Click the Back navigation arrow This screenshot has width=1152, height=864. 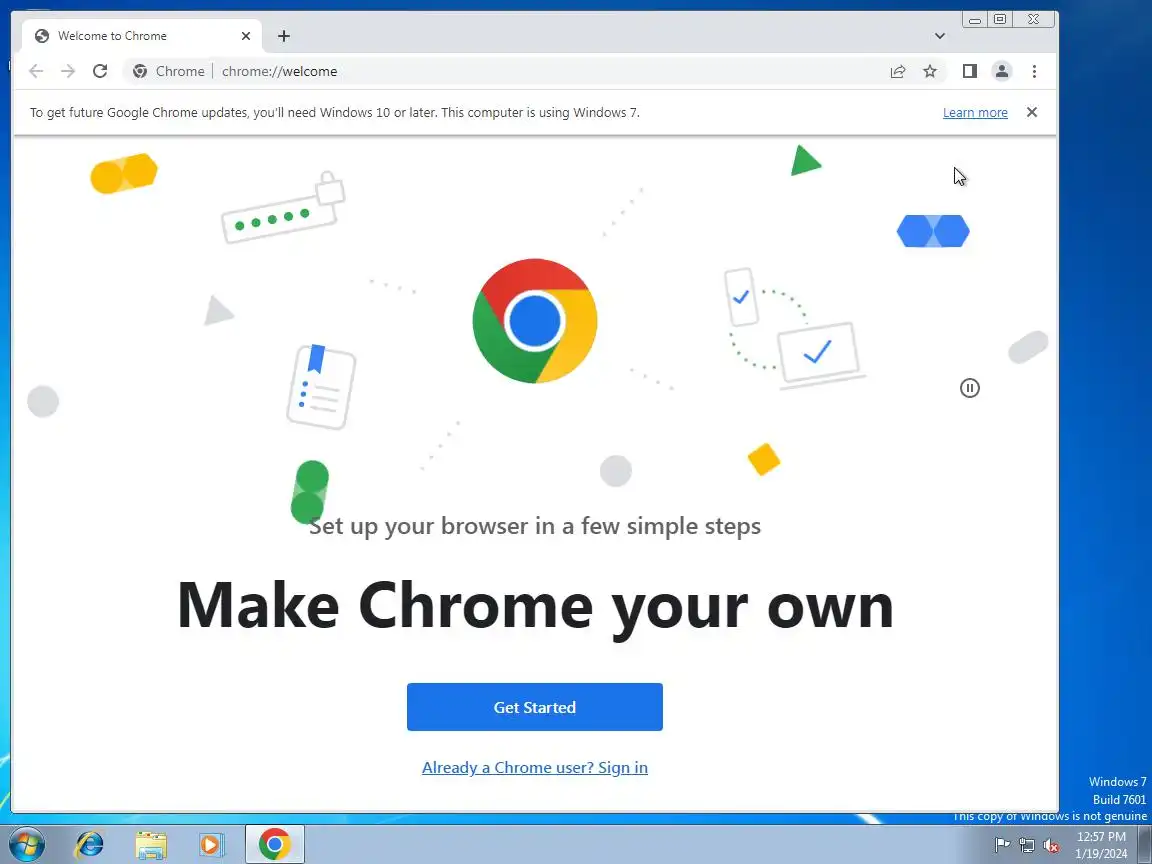click(x=36, y=71)
